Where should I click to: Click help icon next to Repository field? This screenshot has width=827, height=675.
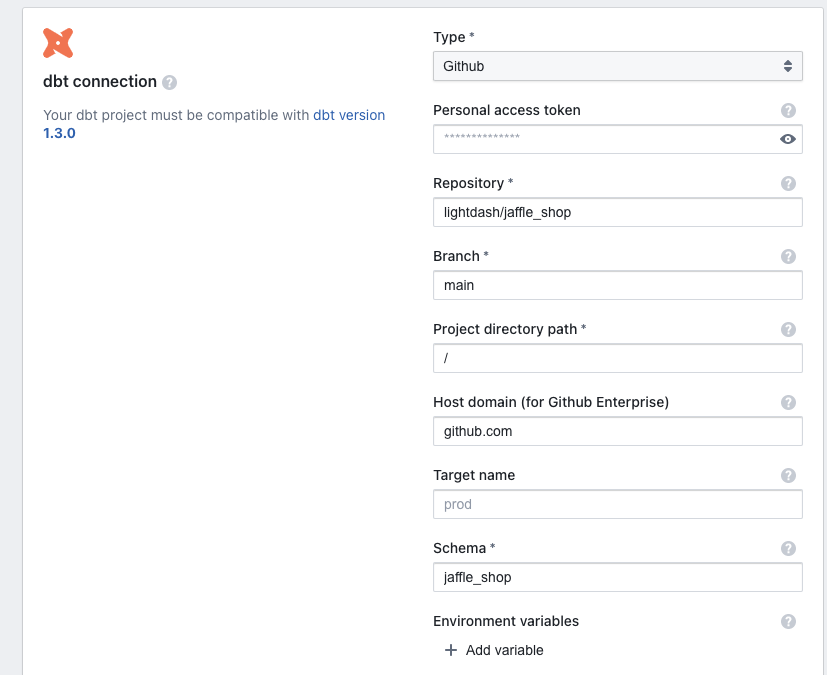pyautogui.click(x=788, y=183)
